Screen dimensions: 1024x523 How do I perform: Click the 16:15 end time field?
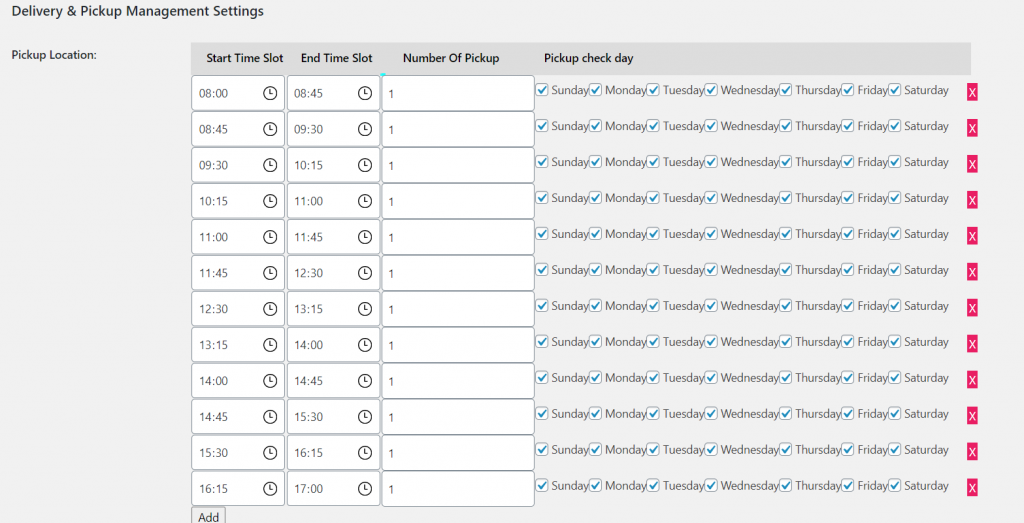coord(333,452)
